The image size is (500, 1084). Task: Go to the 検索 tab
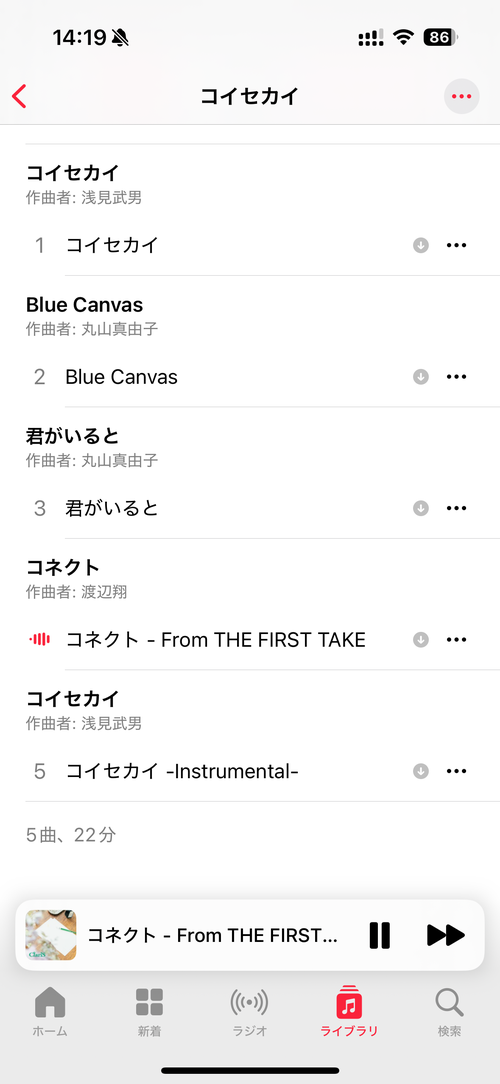coord(449,1012)
